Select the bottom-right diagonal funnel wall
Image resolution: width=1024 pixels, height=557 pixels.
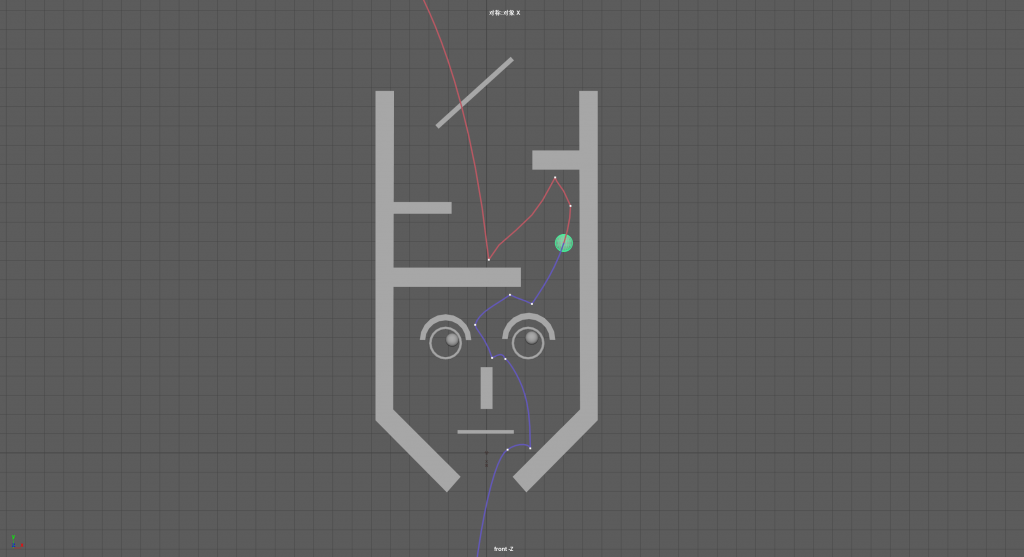click(555, 451)
